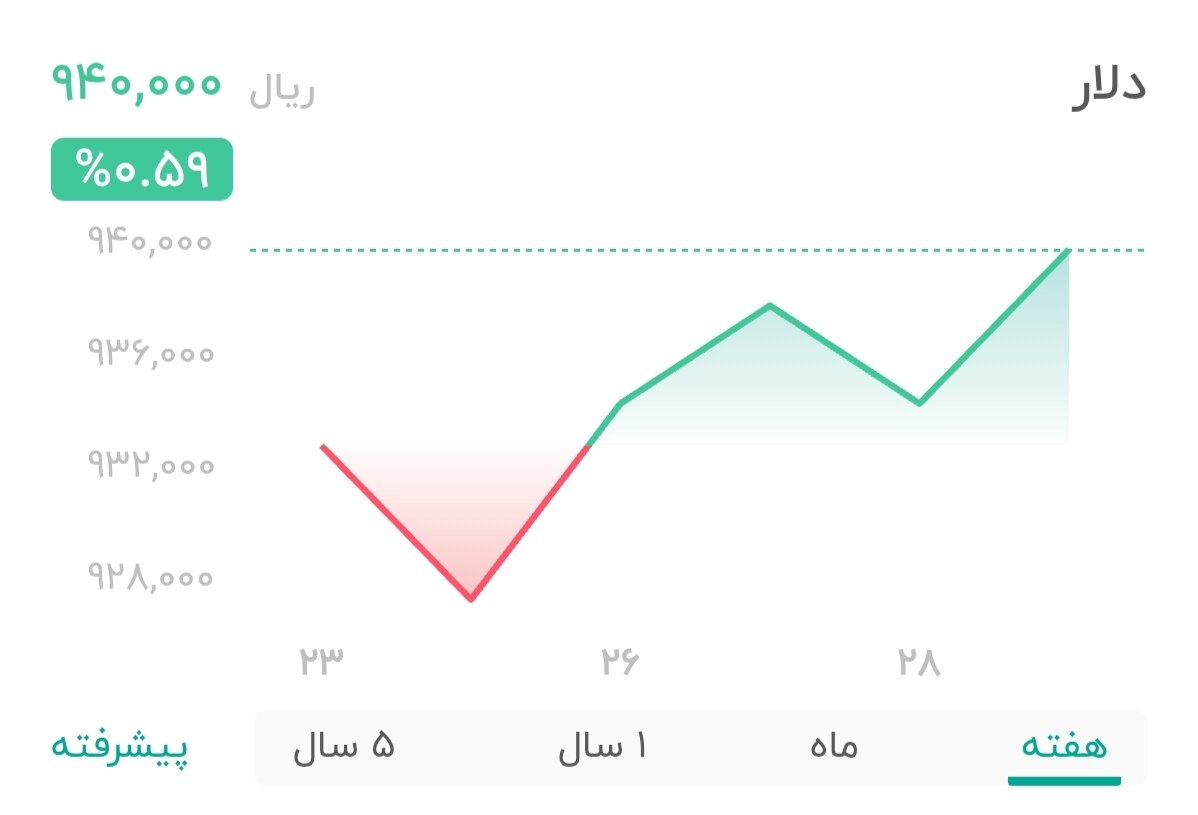Switch to the هفته (week) tab
The image size is (1198, 815).
[1062, 745]
